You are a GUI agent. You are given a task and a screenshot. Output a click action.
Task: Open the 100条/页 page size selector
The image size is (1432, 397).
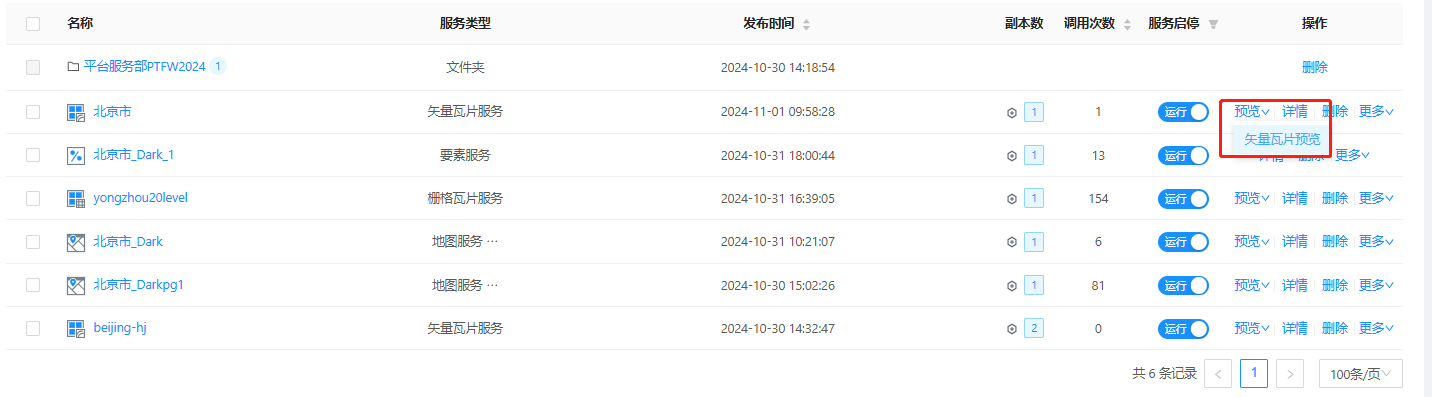(x=1361, y=374)
